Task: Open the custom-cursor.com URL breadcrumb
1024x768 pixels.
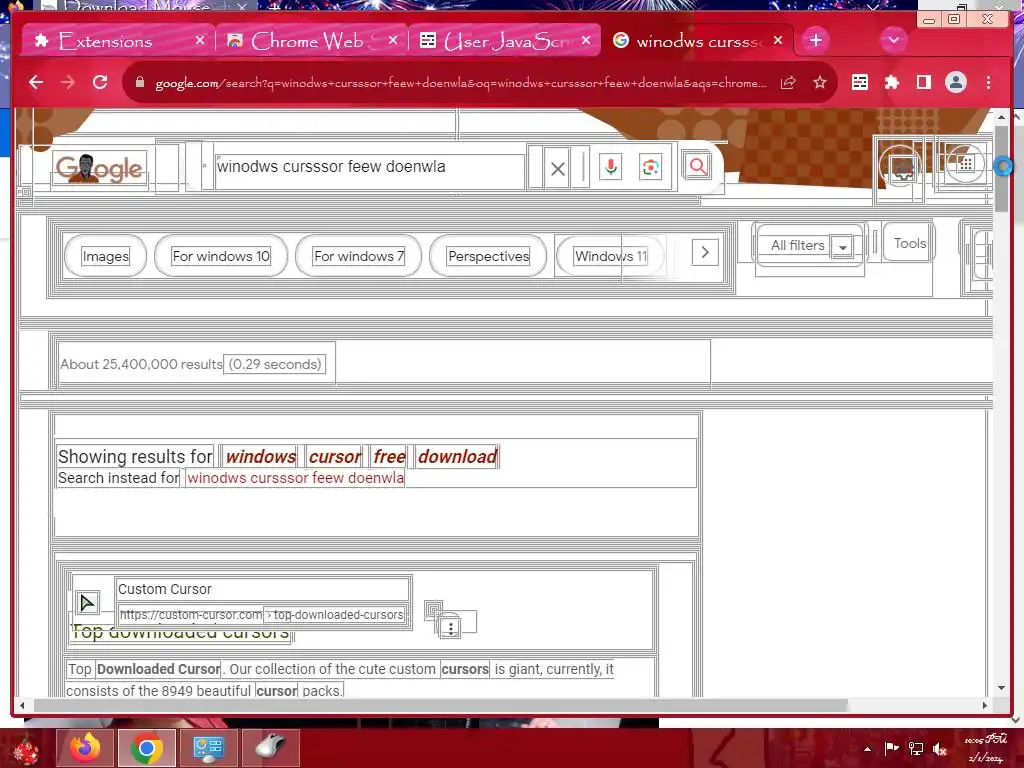Action: [x=261, y=615]
